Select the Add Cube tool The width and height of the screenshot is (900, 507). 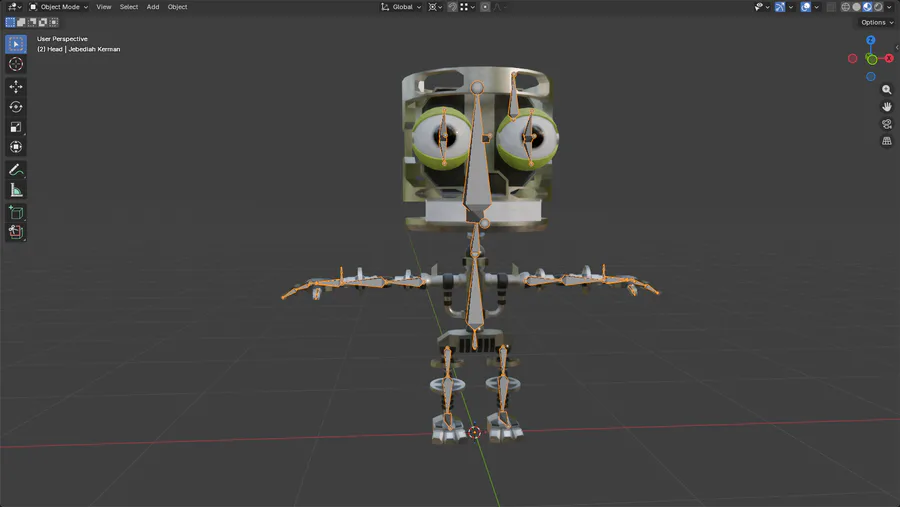15,212
